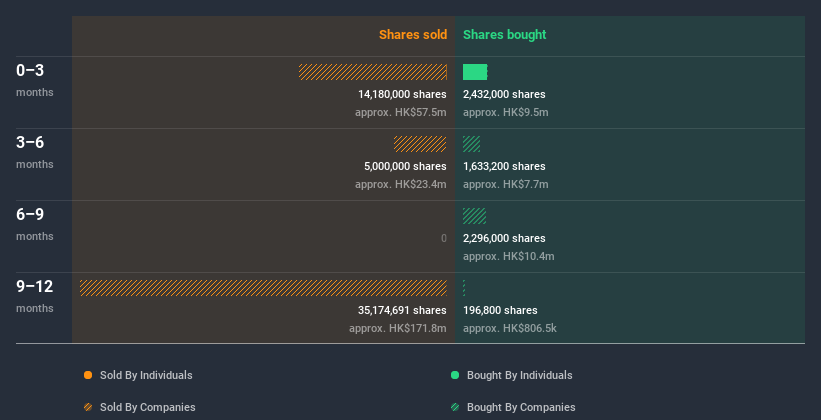Click approx. HK$23.4m text

pyautogui.click(x=401, y=184)
